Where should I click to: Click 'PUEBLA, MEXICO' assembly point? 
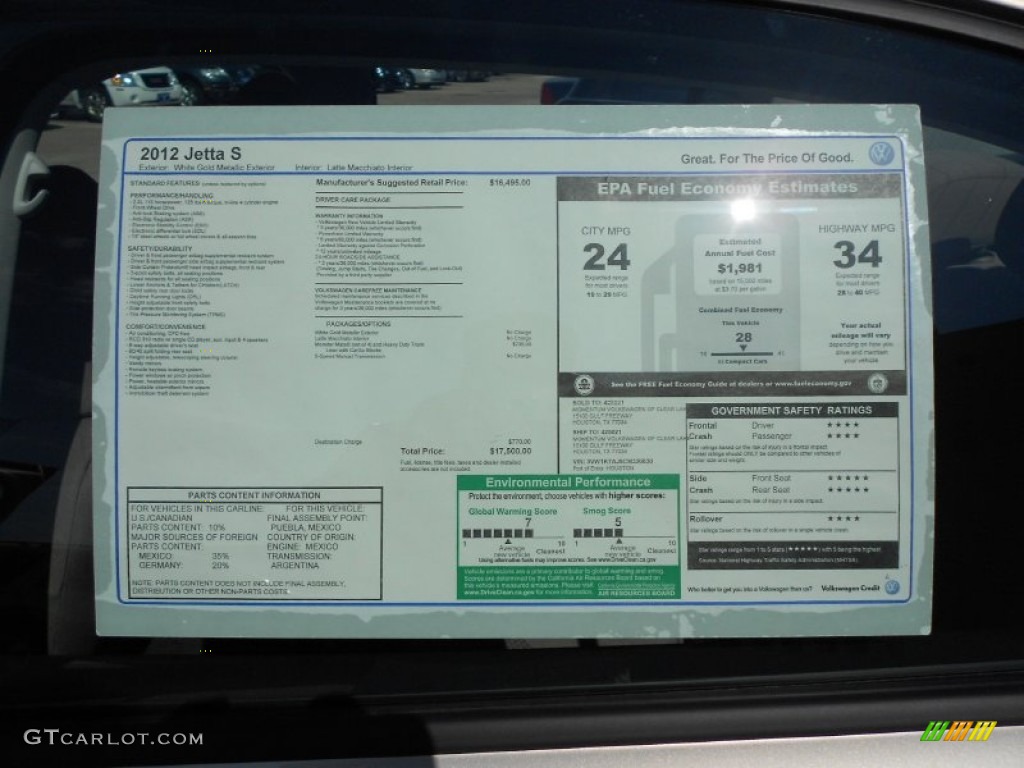[x=306, y=527]
